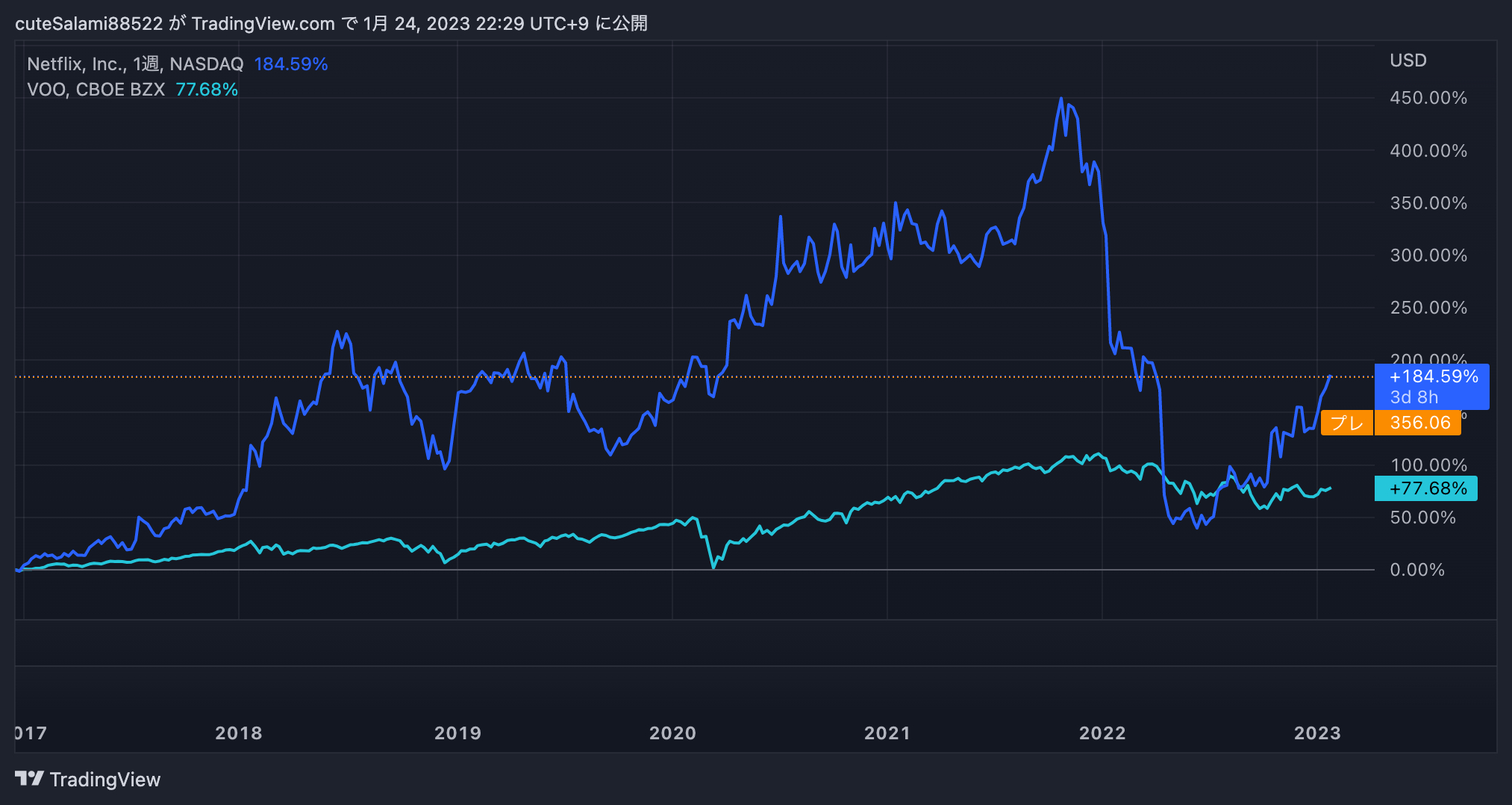Click the cuteSalami88522 publication header text
Screen dimensions: 1512x805
[331, 24]
